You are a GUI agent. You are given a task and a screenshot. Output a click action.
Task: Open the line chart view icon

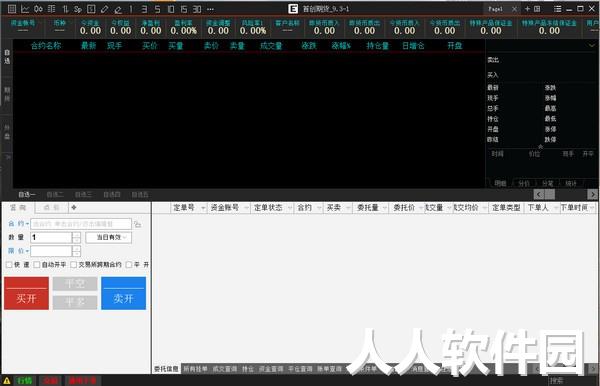(25, 9)
